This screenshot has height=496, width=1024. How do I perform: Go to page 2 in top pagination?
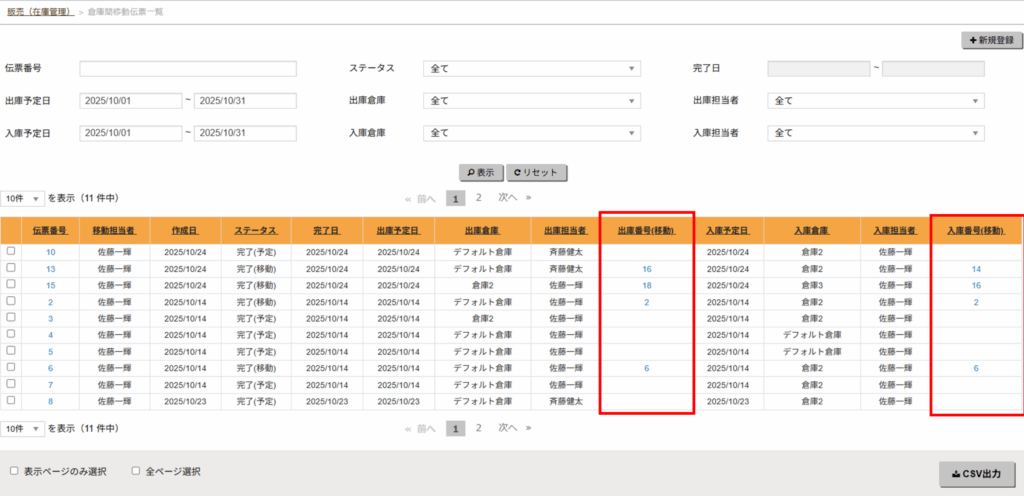point(479,198)
